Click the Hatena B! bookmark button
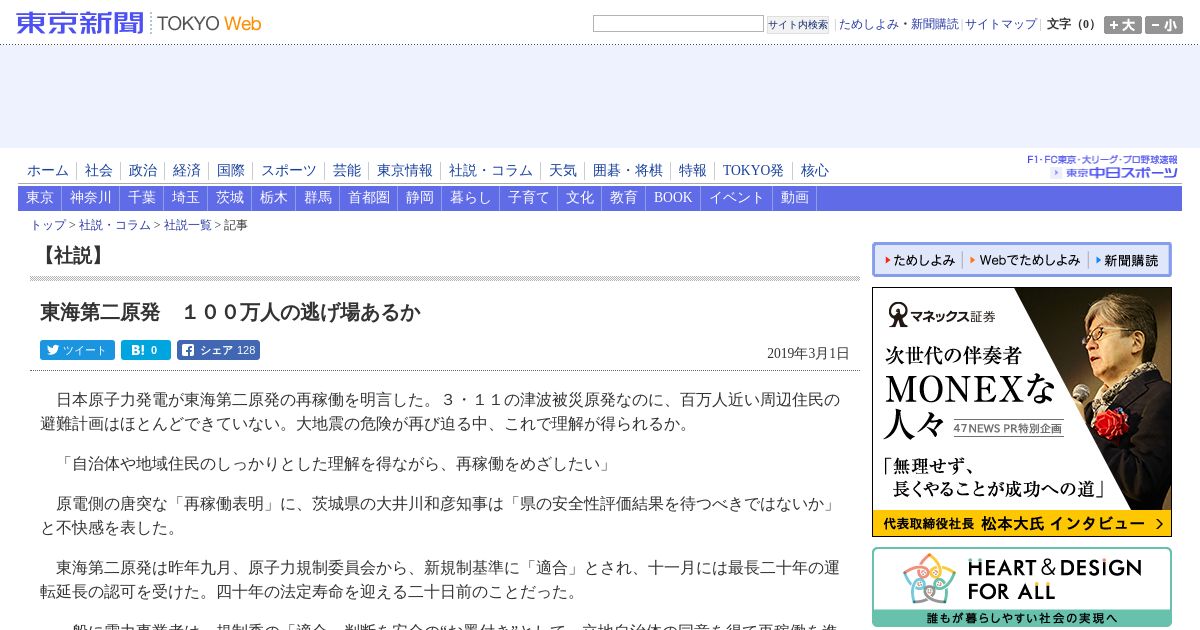This screenshot has width=1200, height=630. (x=146, y=350)
